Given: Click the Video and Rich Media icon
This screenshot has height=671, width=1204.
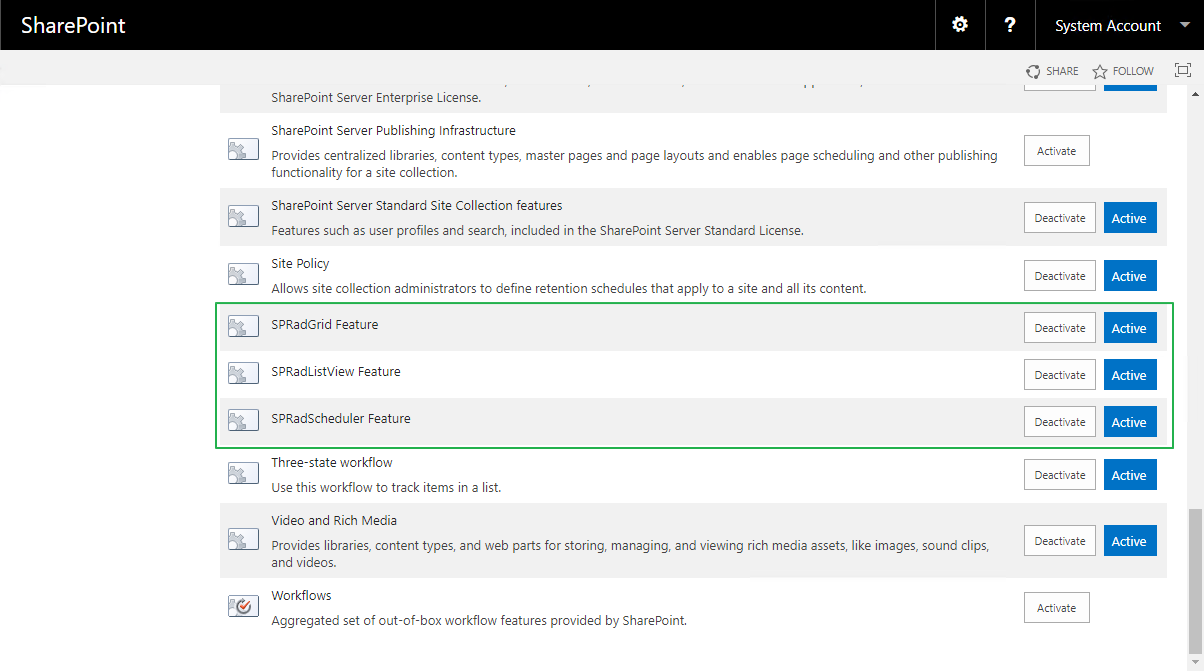Looking at the screenshot, I should (x=243, y=540).
